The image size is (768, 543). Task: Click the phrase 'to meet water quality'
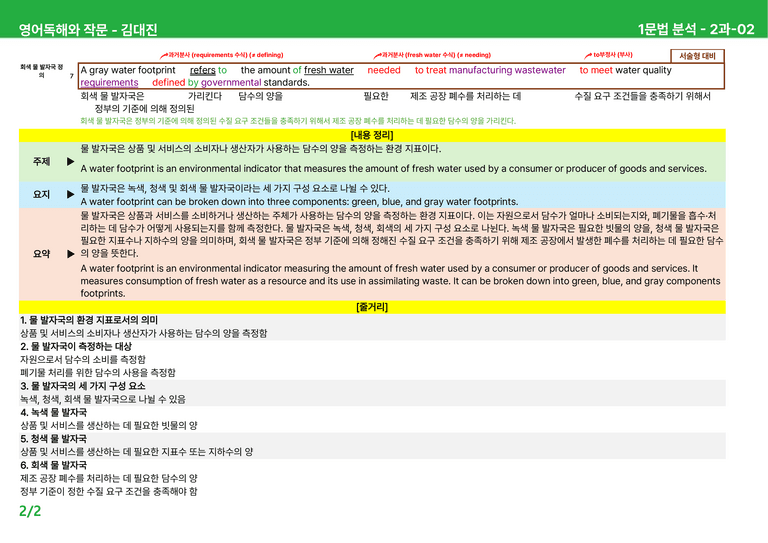click(625, 70)
